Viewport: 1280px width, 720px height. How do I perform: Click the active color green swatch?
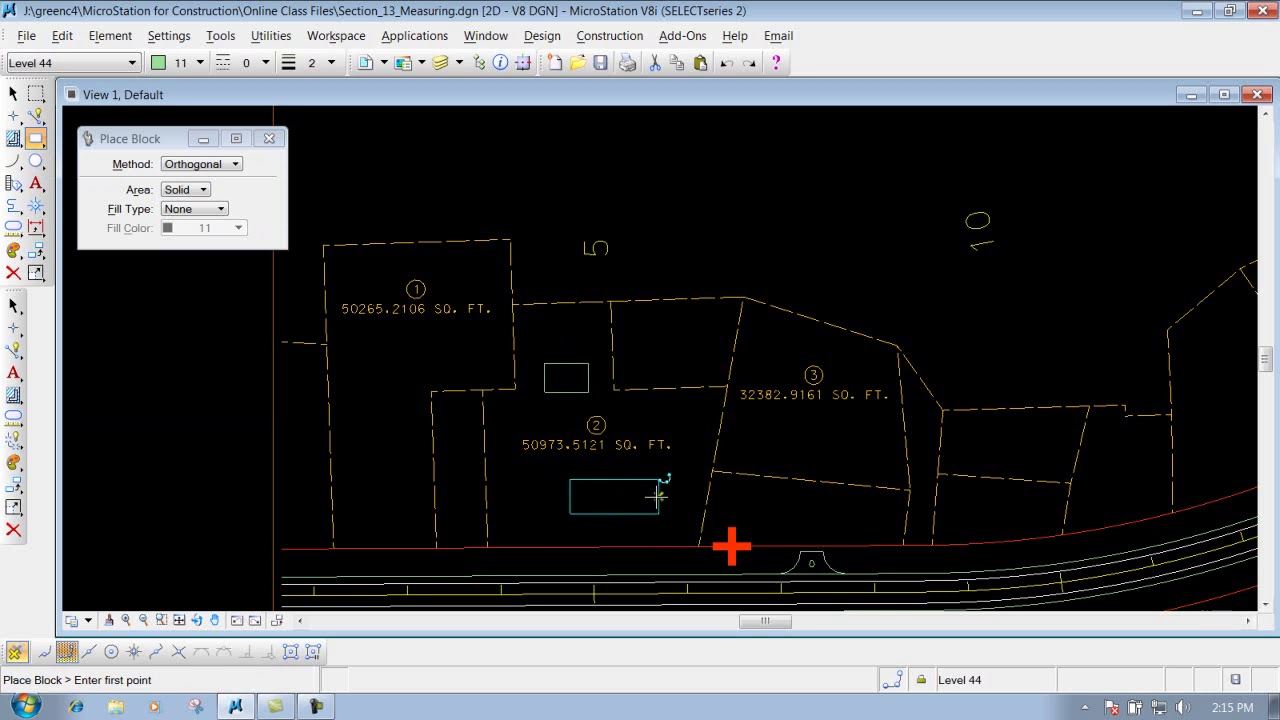click(158, 63)
